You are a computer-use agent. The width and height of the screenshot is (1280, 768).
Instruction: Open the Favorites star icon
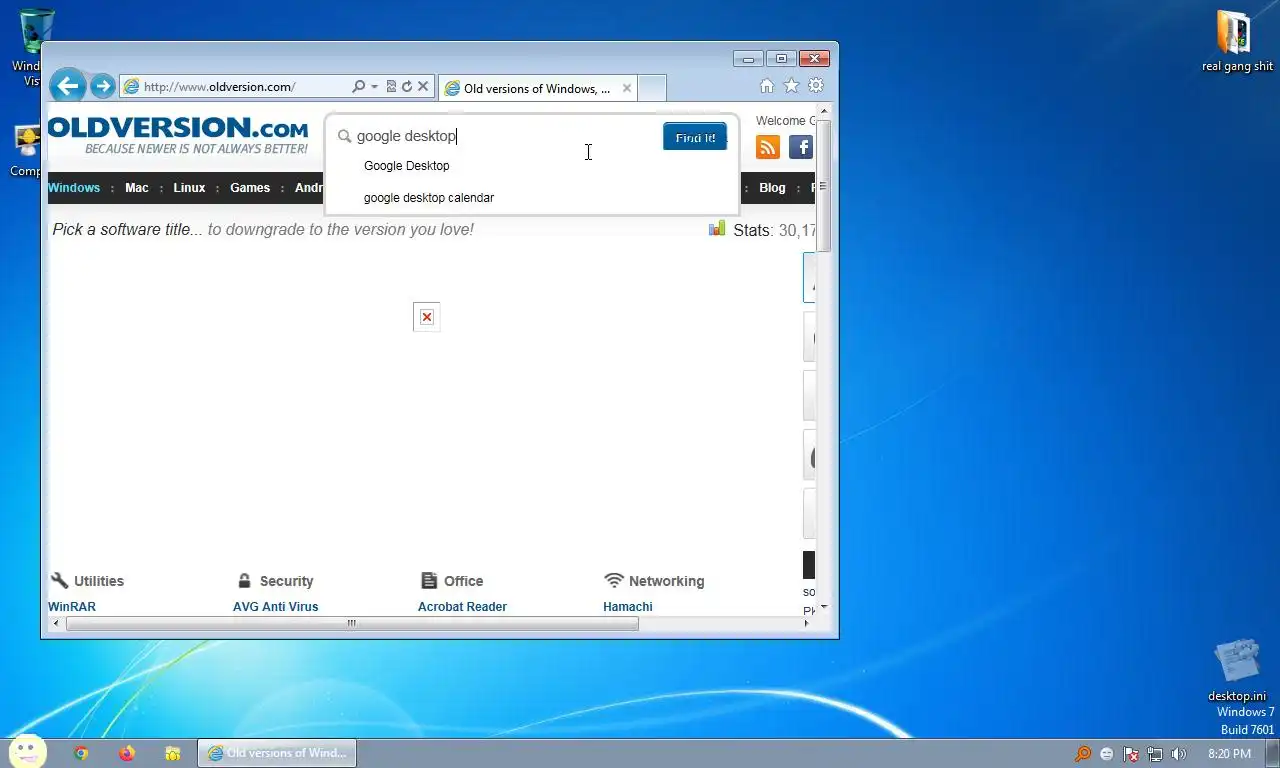pos(791,86)
